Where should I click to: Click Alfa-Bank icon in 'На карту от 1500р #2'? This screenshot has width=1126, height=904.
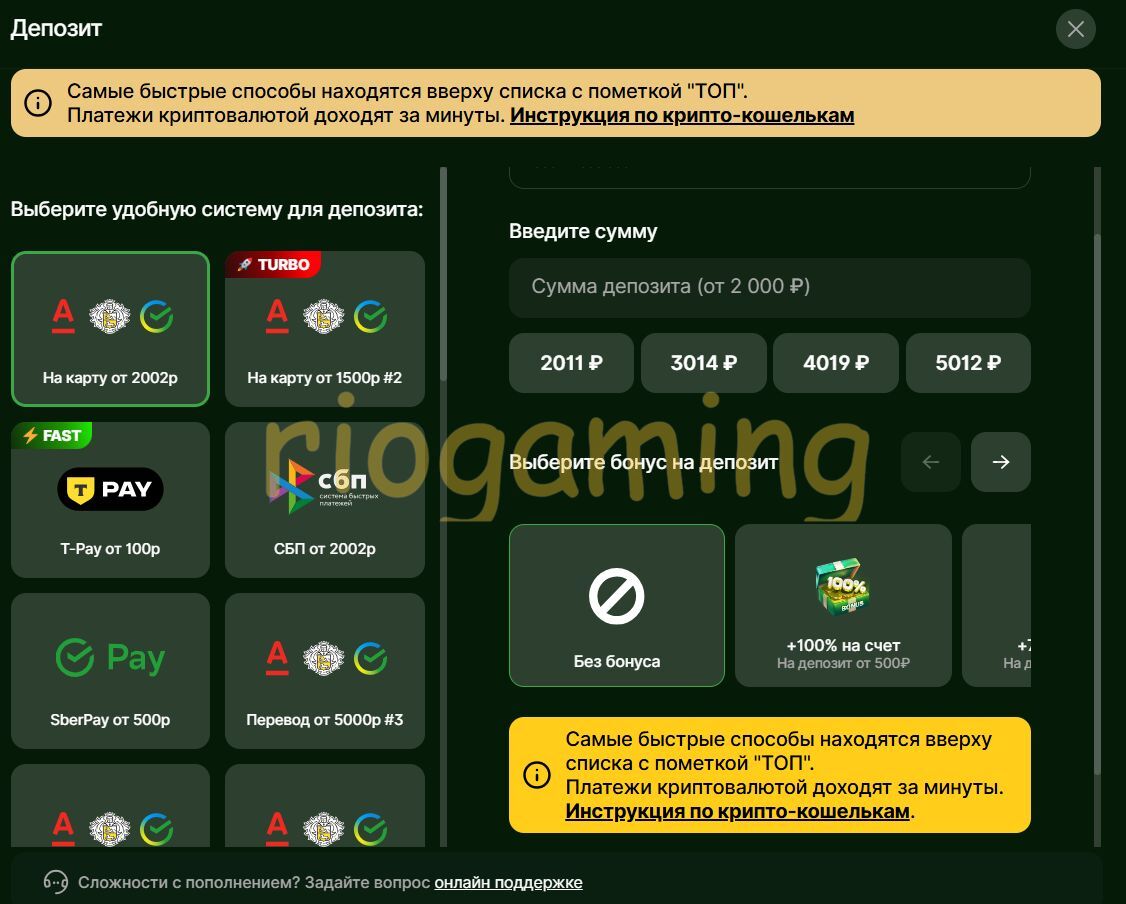tap(277, 317)
